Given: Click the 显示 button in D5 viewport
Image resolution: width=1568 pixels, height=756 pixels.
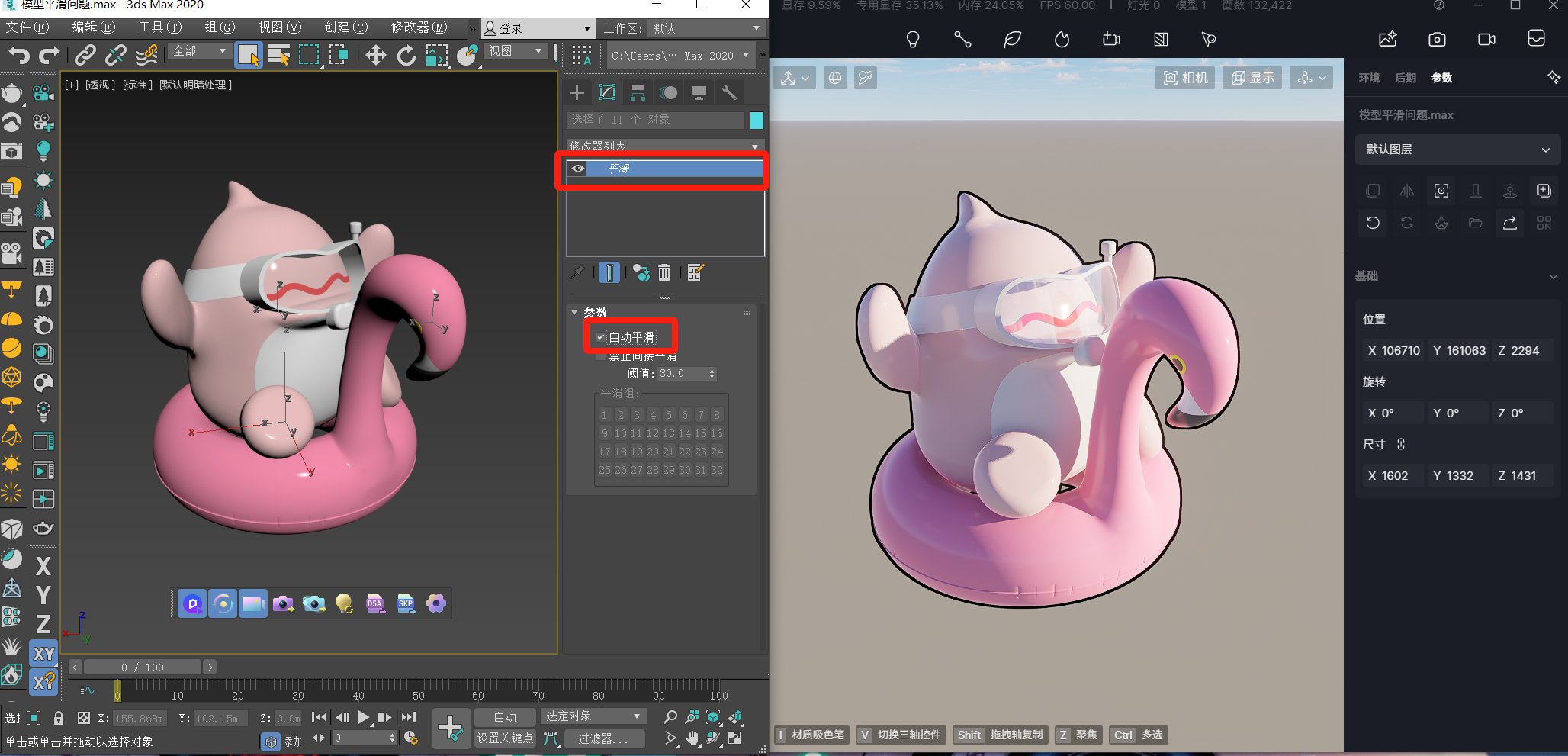Looking at the screenshot, I should (1252, 78).
